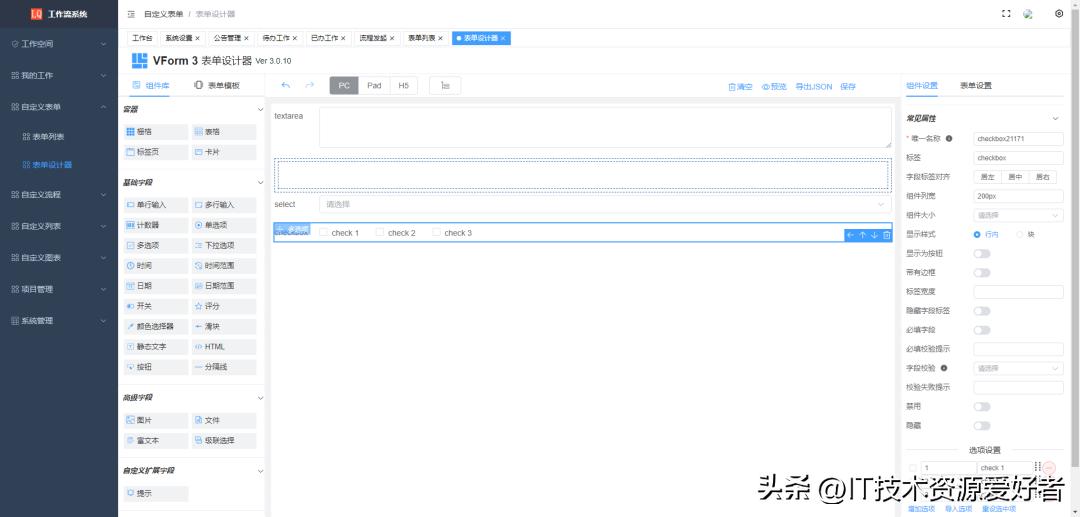Pick the 评分 rating component
1080x517 pixels.
coord(224,306)
